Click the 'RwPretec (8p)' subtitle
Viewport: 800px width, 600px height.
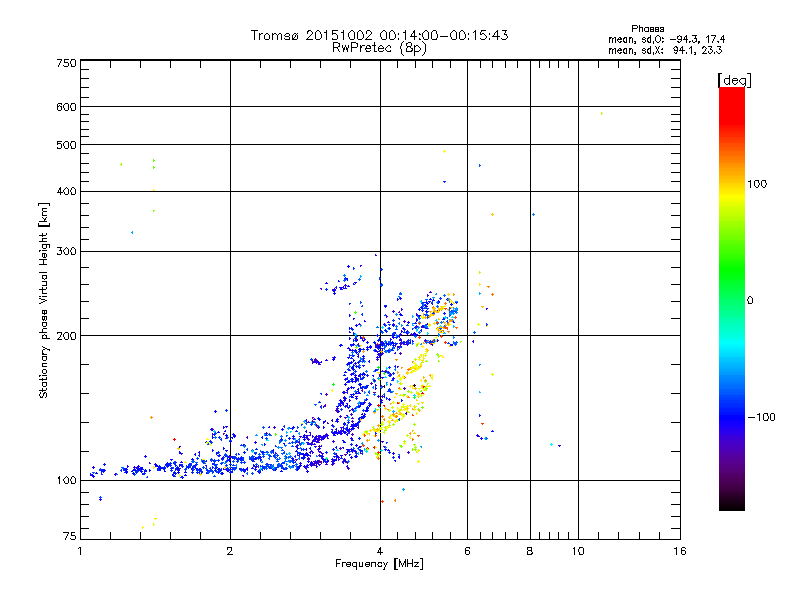click(379, 48)
